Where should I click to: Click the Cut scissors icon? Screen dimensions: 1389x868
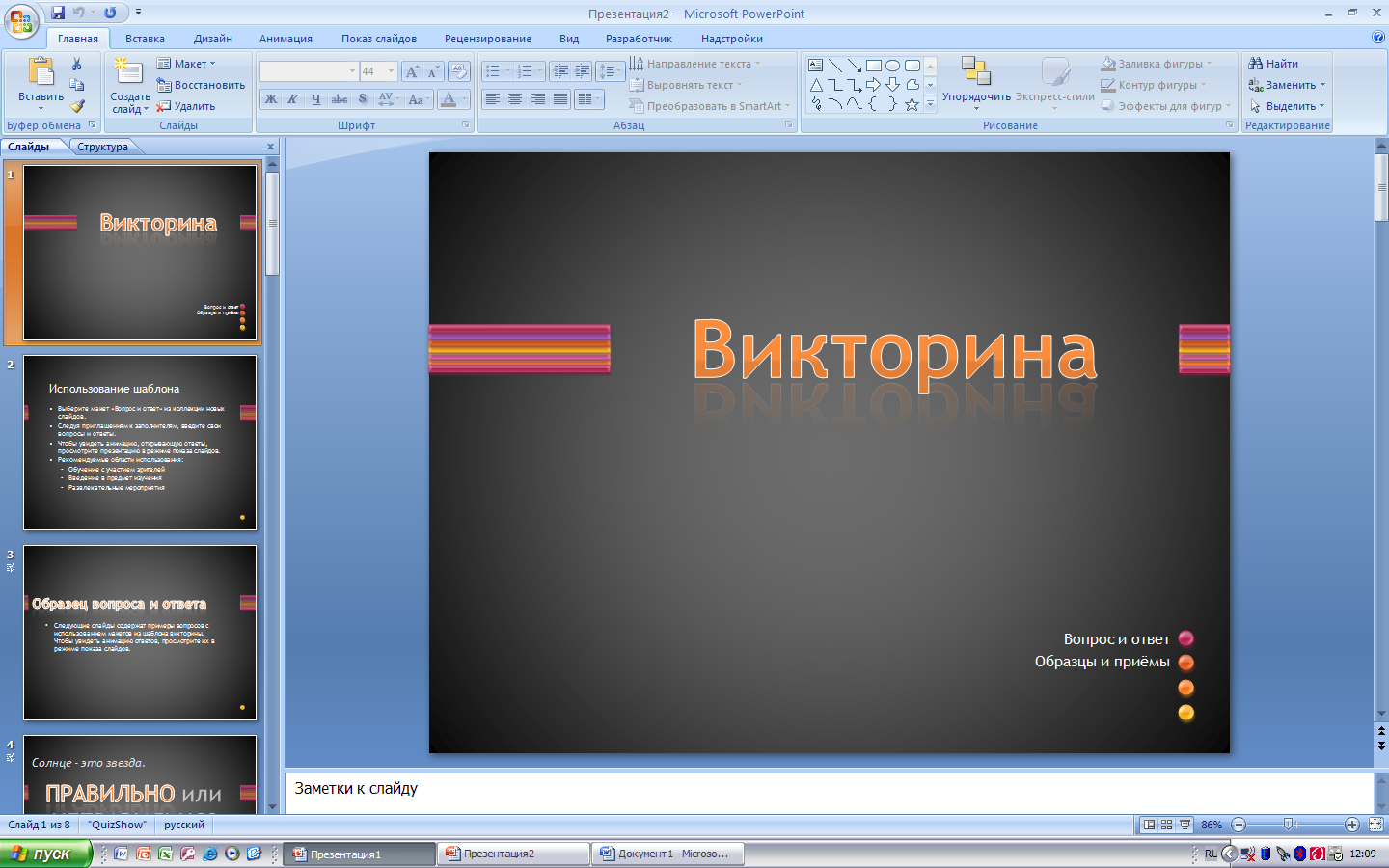pyautogui.click(x=77, y=64)
